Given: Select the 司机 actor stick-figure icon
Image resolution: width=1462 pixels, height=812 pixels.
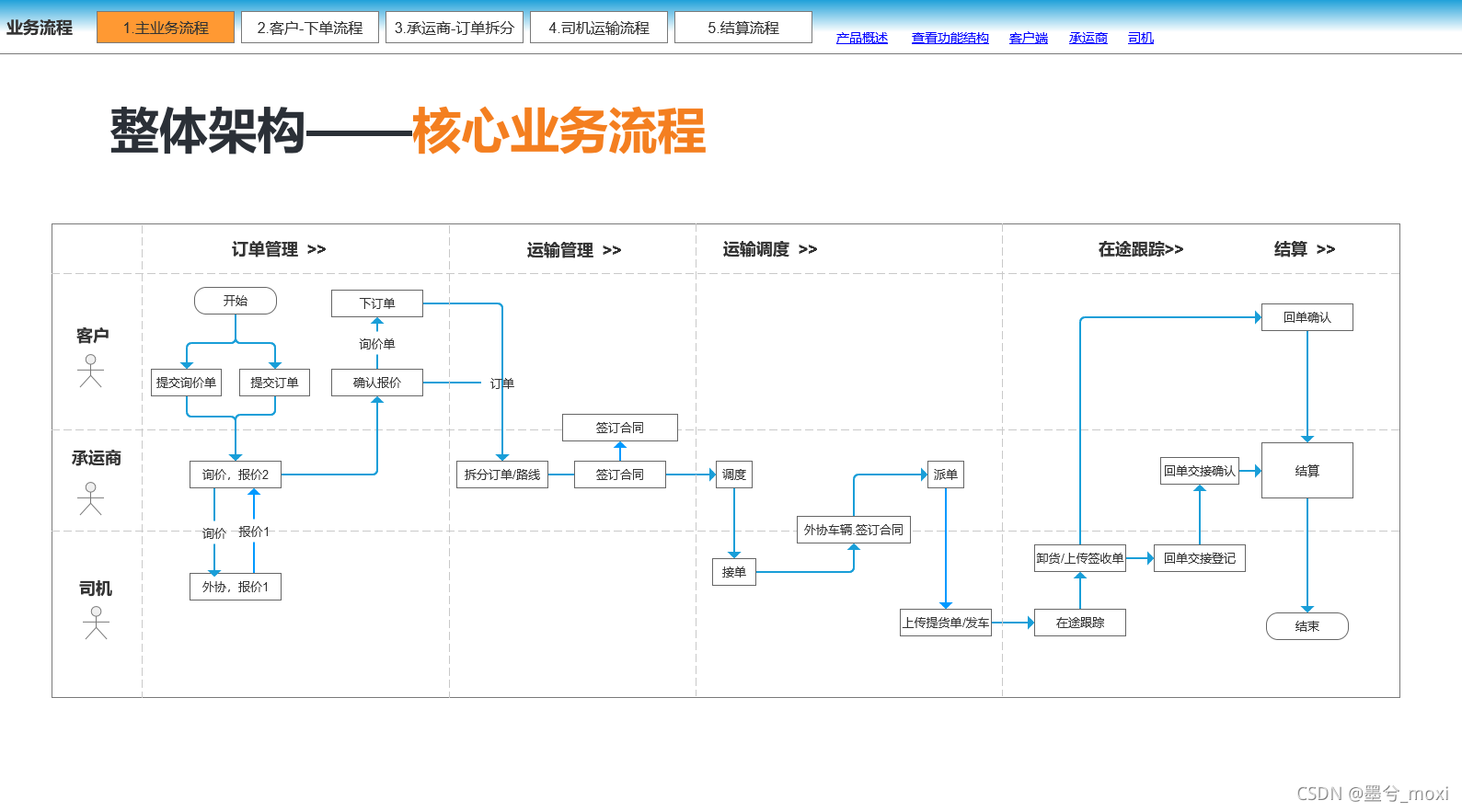Looking at the screenshot, I should pyautogui.click(x=96, y=623).
